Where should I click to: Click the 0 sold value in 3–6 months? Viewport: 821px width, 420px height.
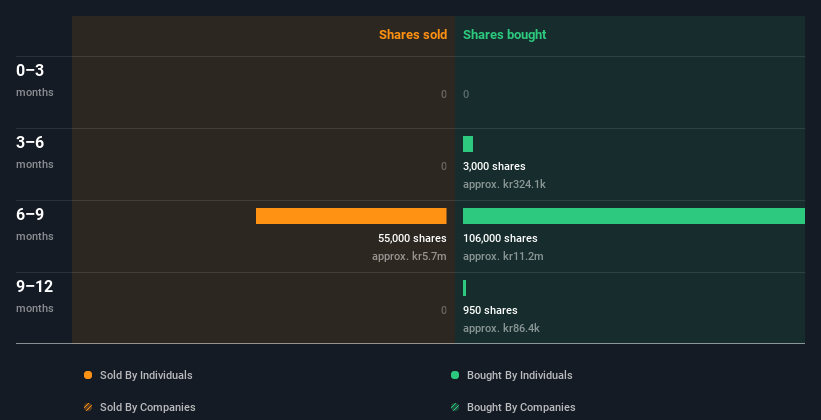[443, 167]
